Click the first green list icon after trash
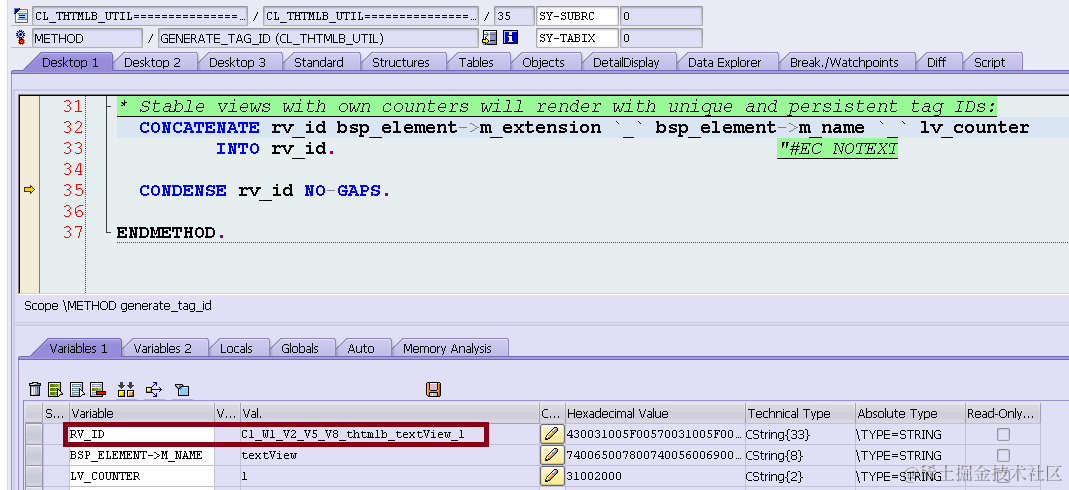 56,389
